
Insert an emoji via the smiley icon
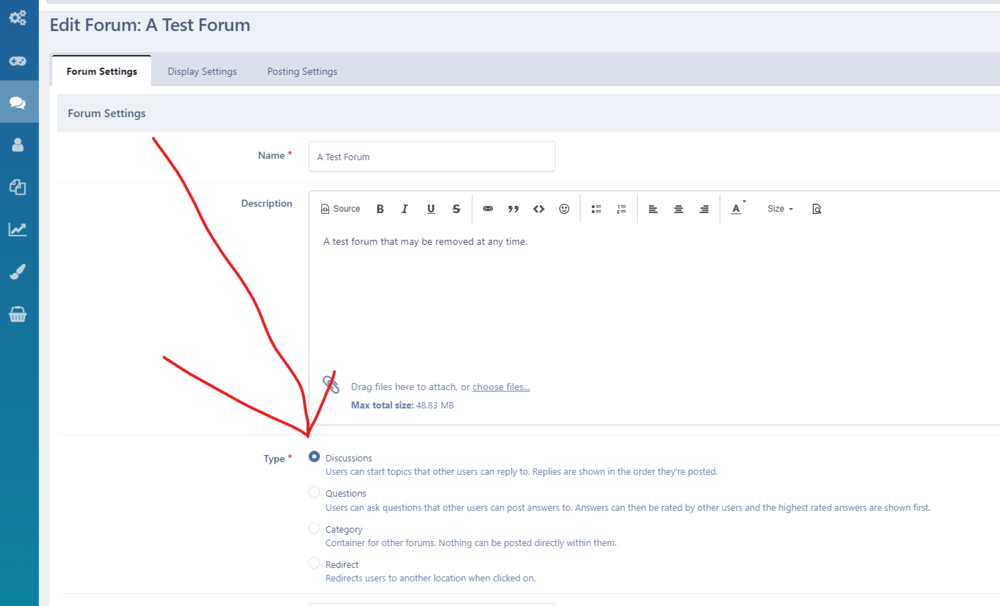point(564,209)
